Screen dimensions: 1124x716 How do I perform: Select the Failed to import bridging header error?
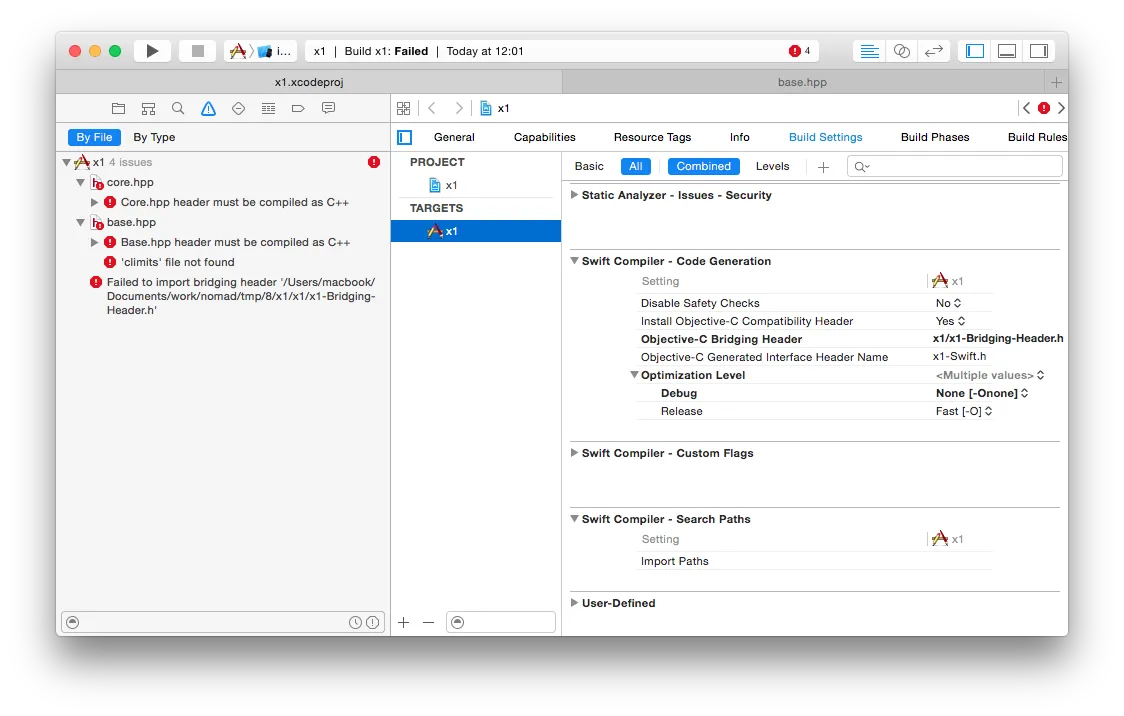click(x=240, y=296)
